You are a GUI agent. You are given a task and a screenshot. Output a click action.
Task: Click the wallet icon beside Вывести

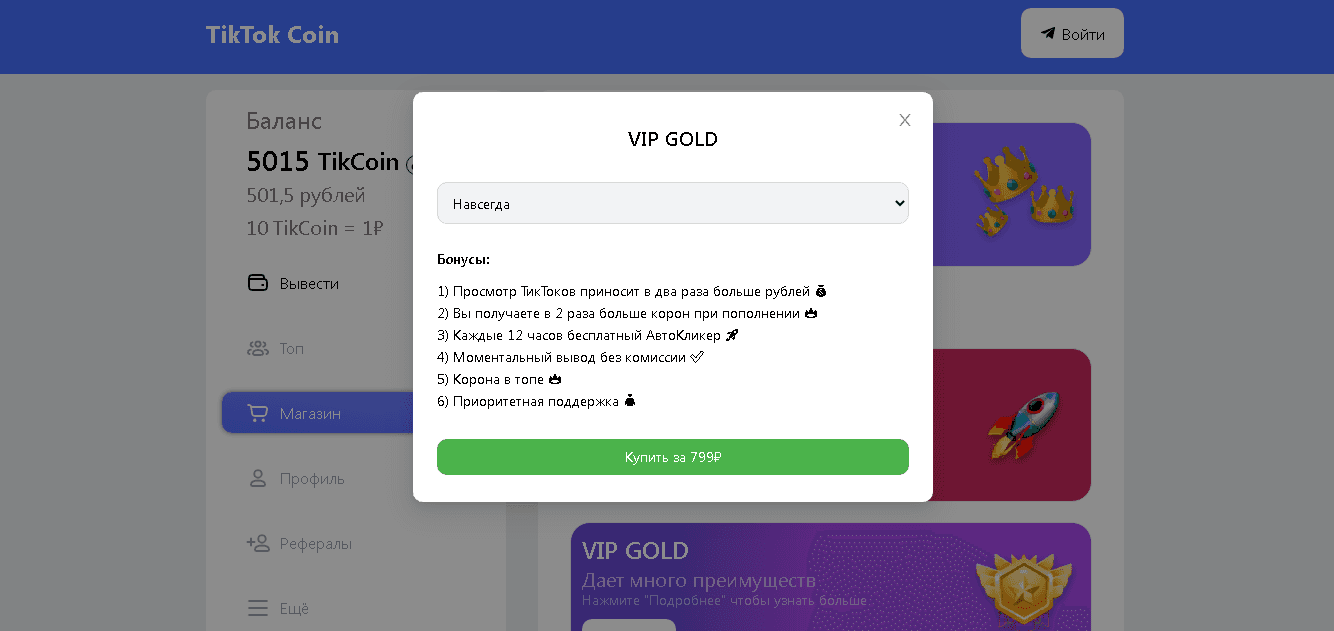[258, 283]
